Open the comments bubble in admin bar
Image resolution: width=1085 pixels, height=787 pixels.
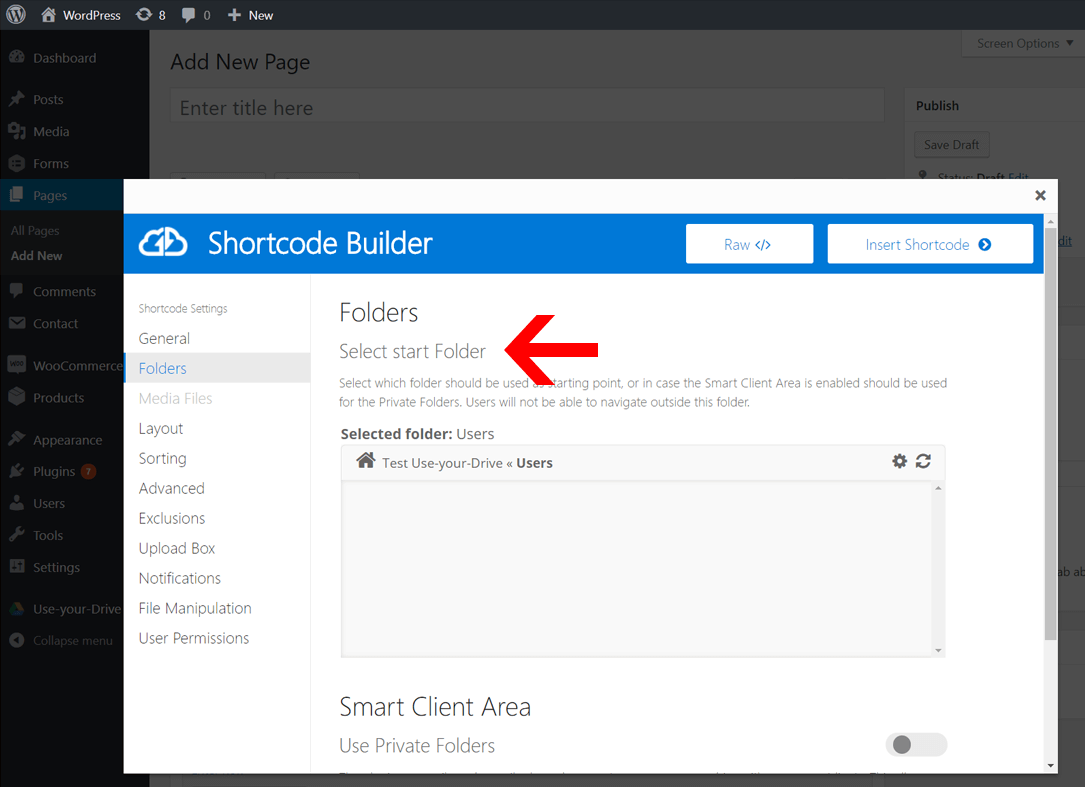pyautogui.click(x=196, y=15)
